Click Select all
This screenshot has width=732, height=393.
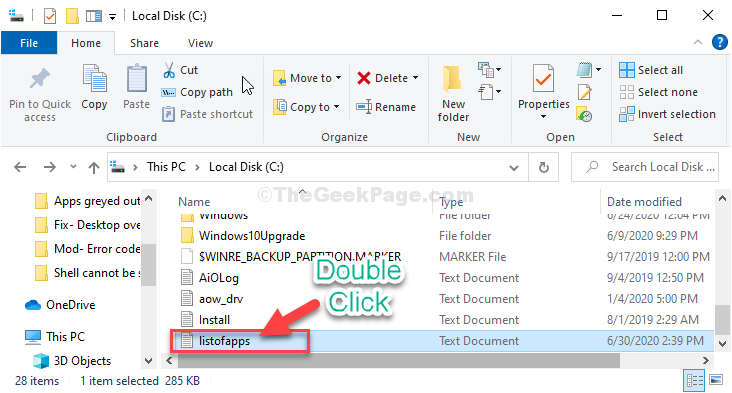[x=651, y=70]
